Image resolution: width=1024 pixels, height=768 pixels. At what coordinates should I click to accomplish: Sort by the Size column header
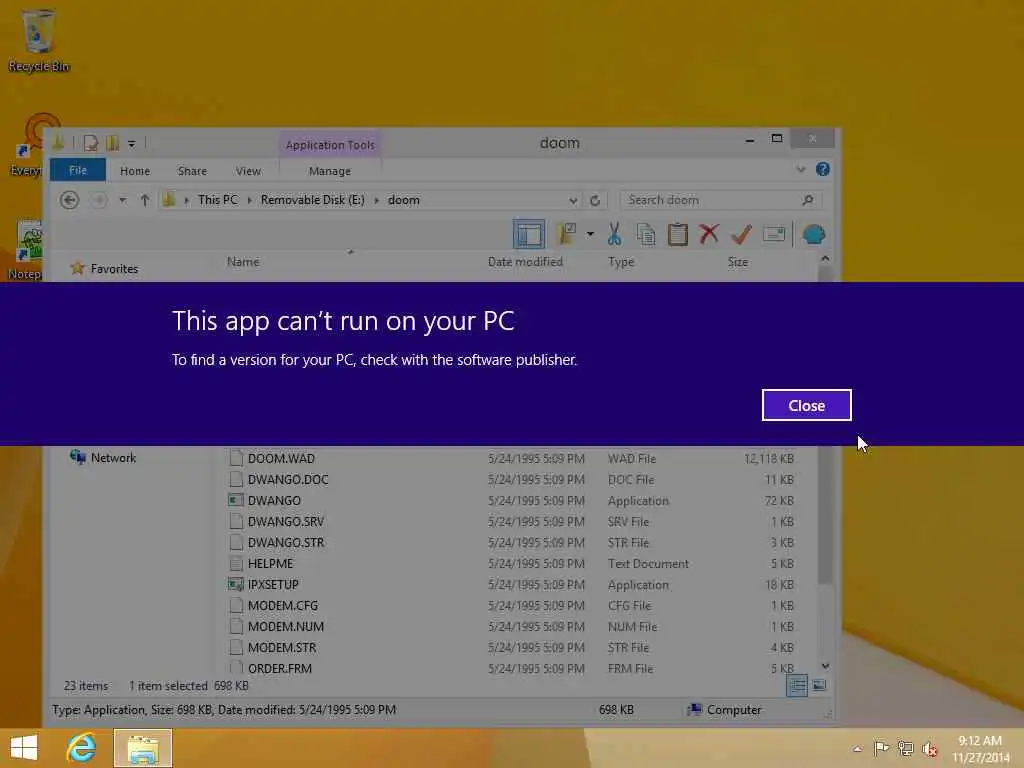coord(737,261)
